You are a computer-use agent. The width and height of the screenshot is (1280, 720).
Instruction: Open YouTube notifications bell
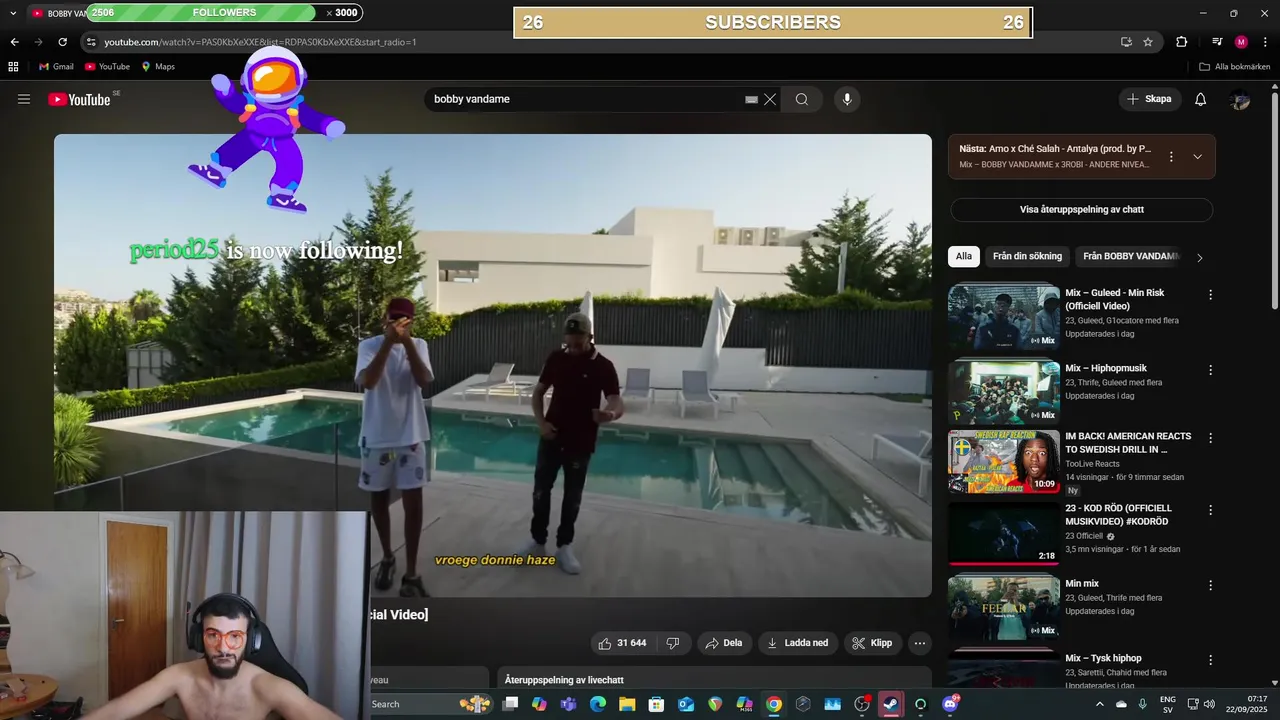(1200, 99)
